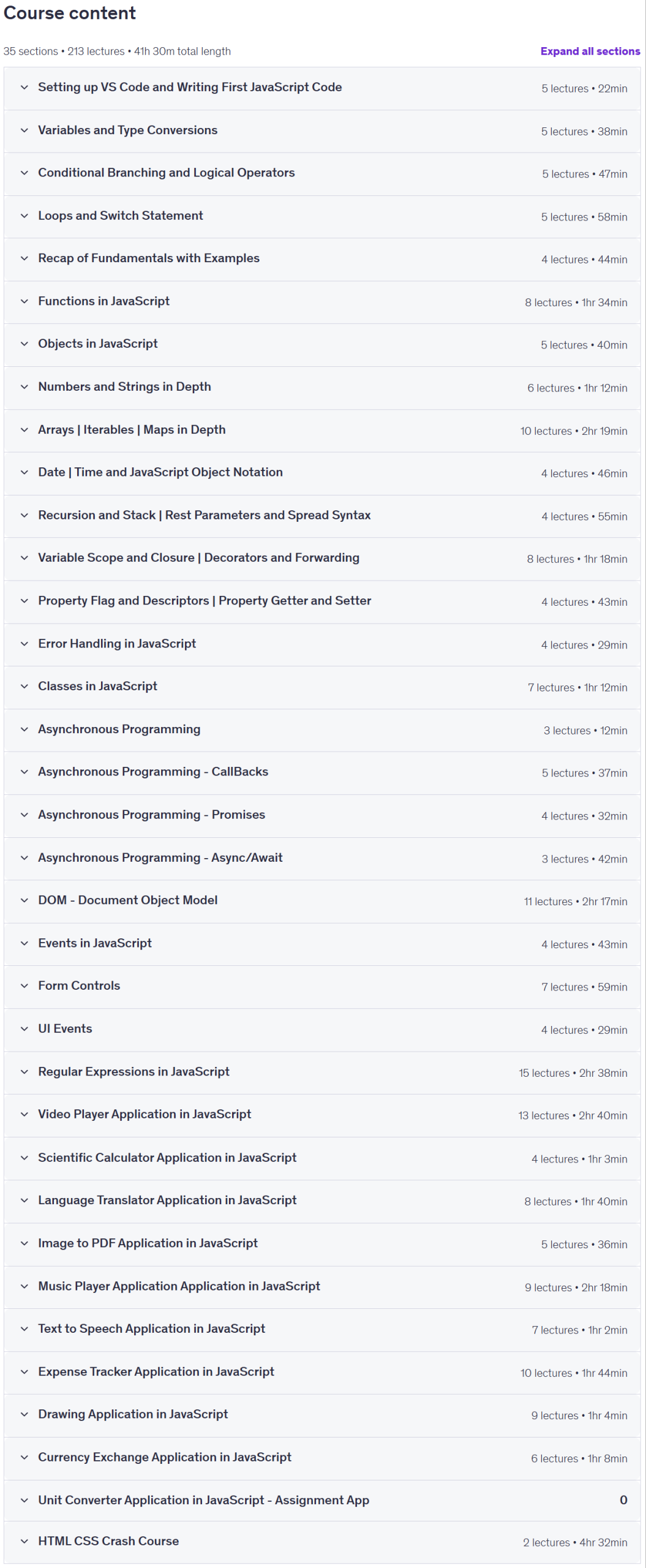
Task: Click Expand all sections link
Action: coord(590,51)
